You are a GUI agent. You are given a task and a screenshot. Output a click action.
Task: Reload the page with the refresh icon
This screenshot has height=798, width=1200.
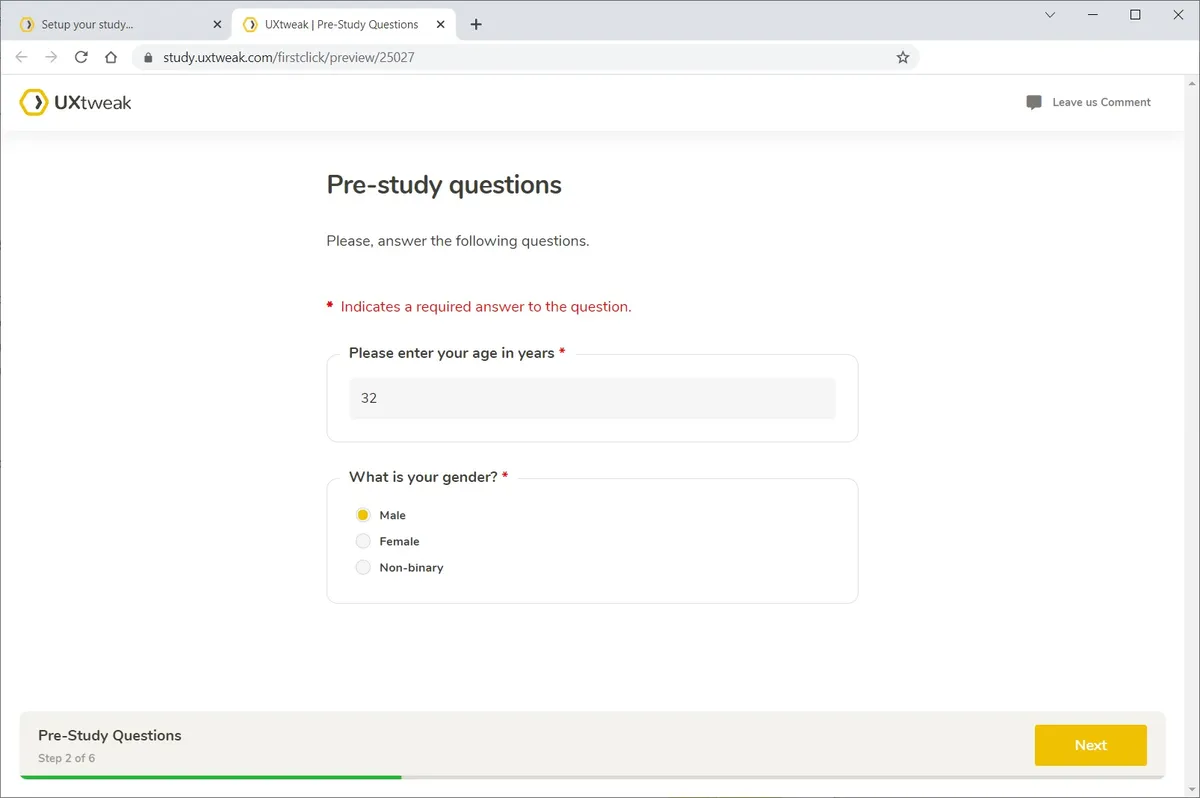(x=82, y=57)
